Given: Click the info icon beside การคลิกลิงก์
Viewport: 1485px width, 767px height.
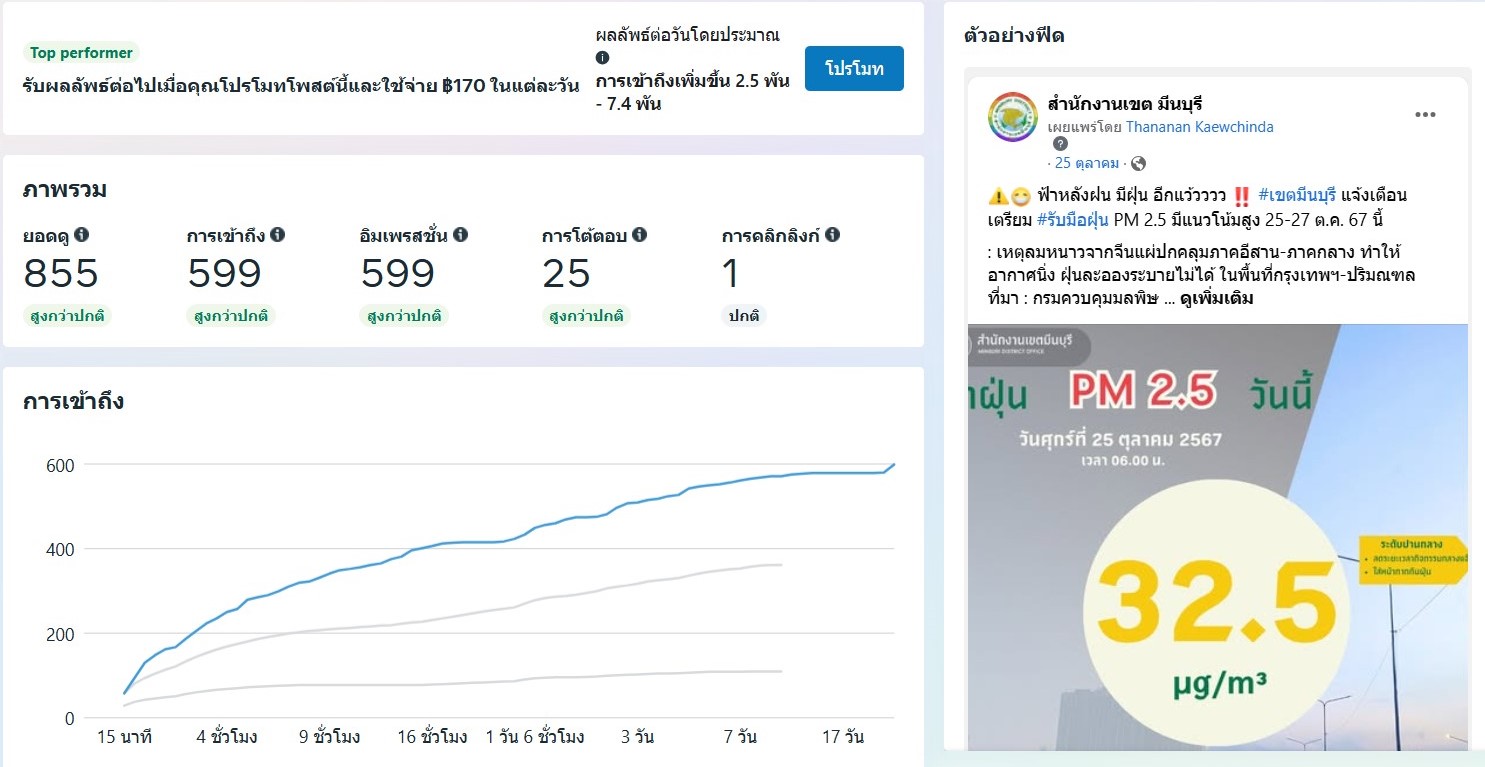Looking at the screenshot, I should 832,235.
